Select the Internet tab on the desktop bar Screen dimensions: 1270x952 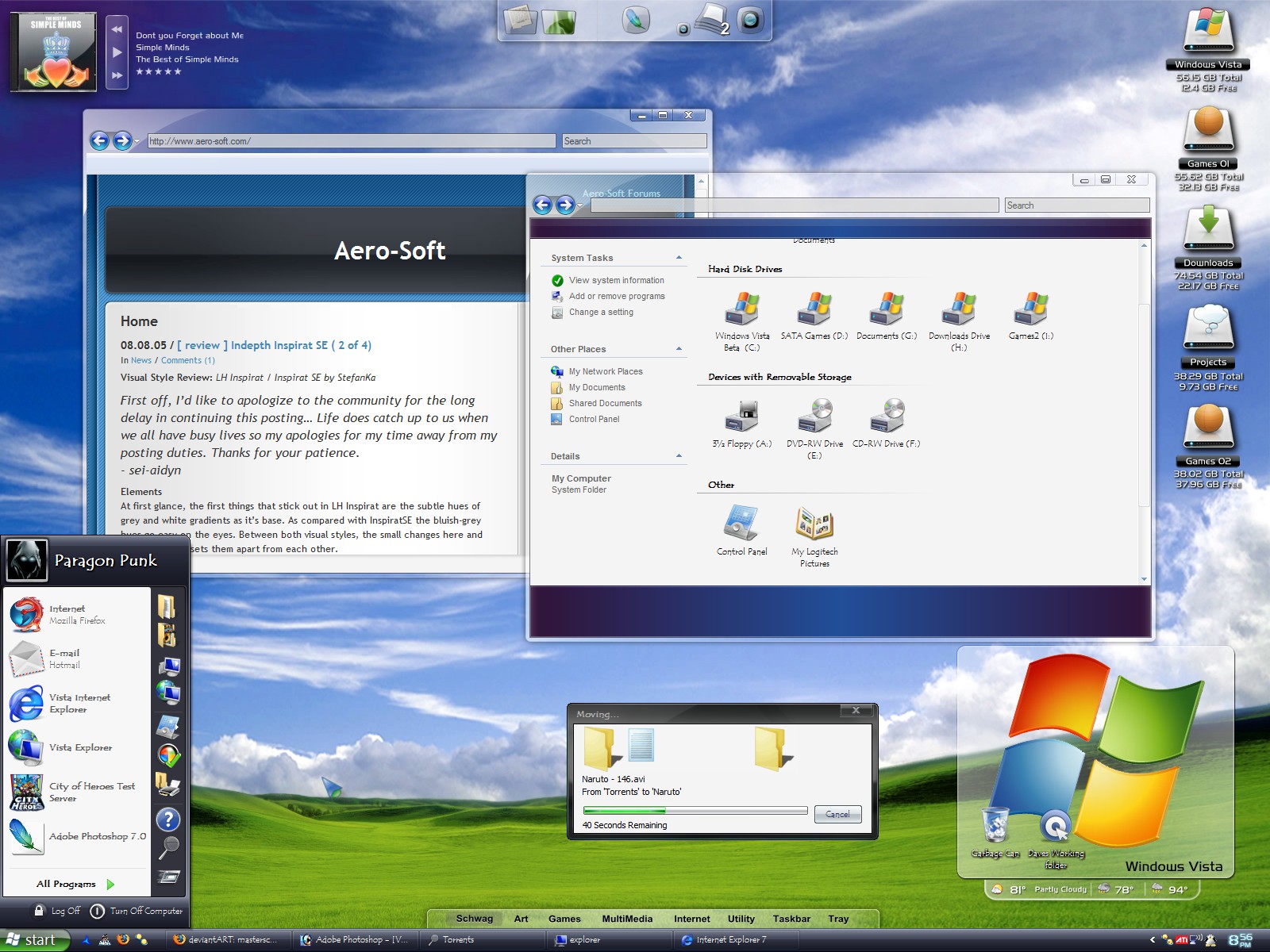[x=692, y=919]
